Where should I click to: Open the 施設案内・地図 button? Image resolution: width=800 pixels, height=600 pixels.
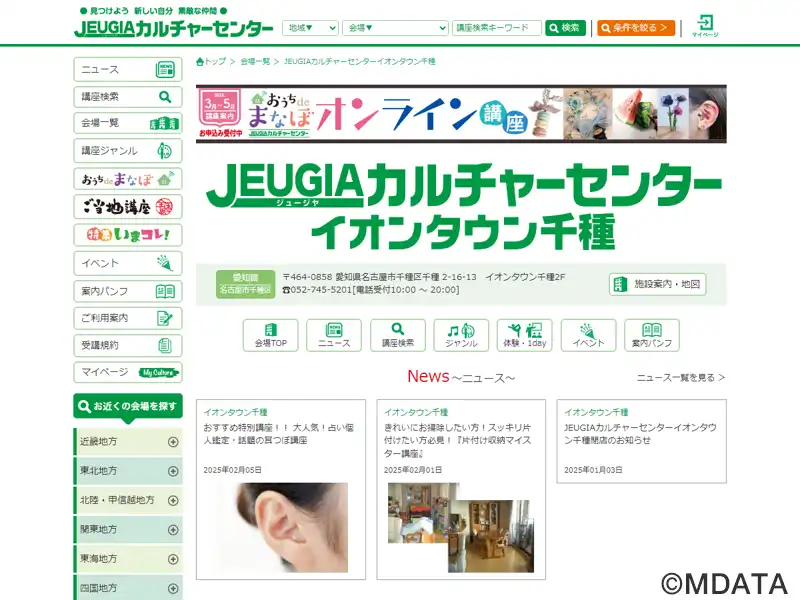tap(657, 284)
